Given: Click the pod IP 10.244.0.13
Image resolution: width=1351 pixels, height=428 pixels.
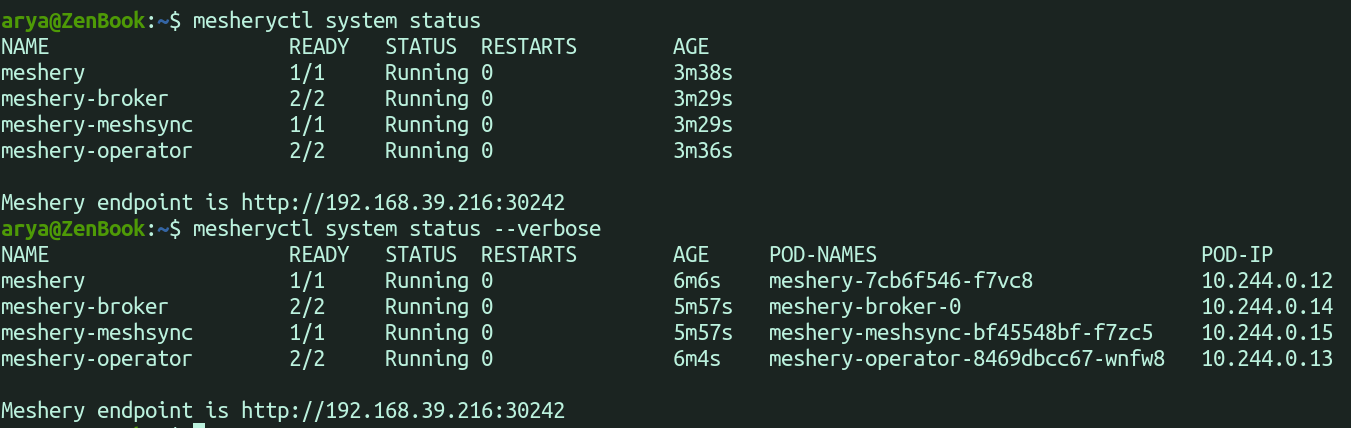Looking at the screenshot, I should coord(1267,358).
